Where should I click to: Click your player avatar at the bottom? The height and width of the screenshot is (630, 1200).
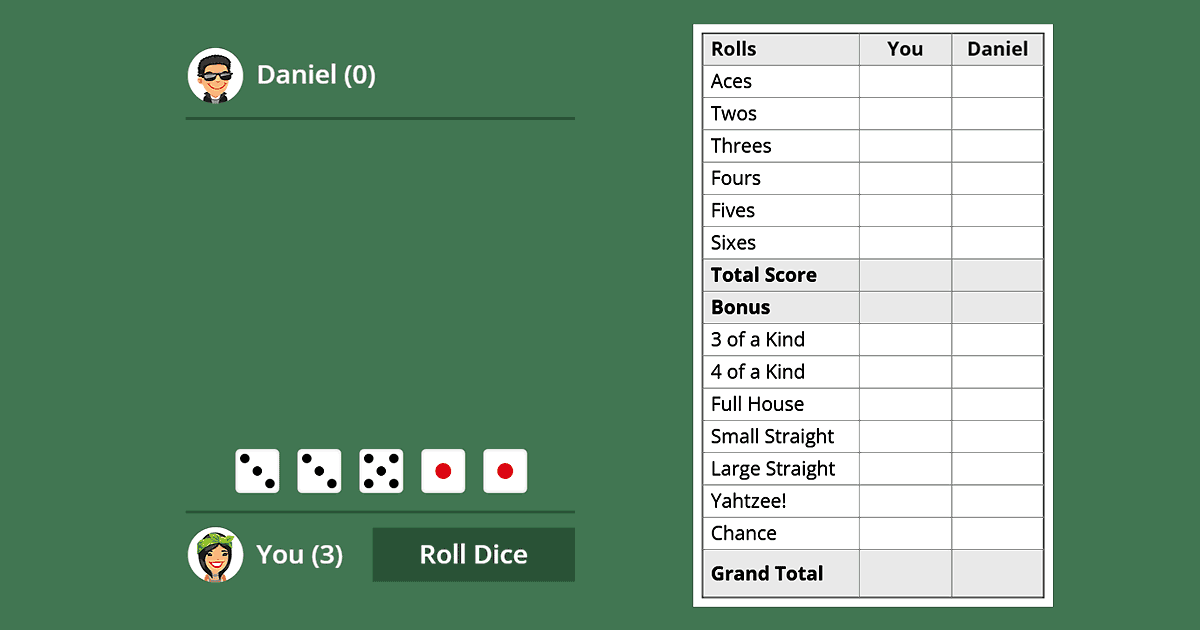tap(215, 555)
